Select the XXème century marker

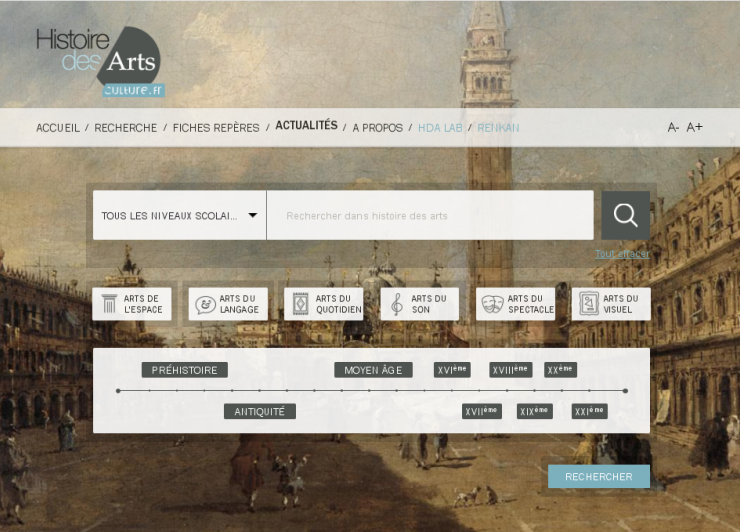click(560, 370)
